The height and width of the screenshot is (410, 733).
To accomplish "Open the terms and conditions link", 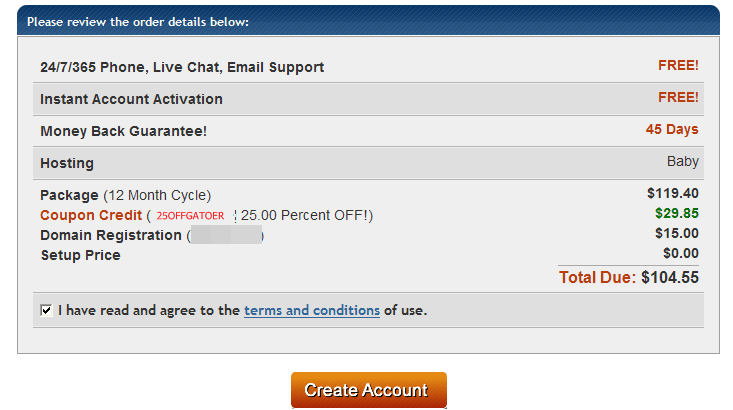I will [x=311, y=310].
